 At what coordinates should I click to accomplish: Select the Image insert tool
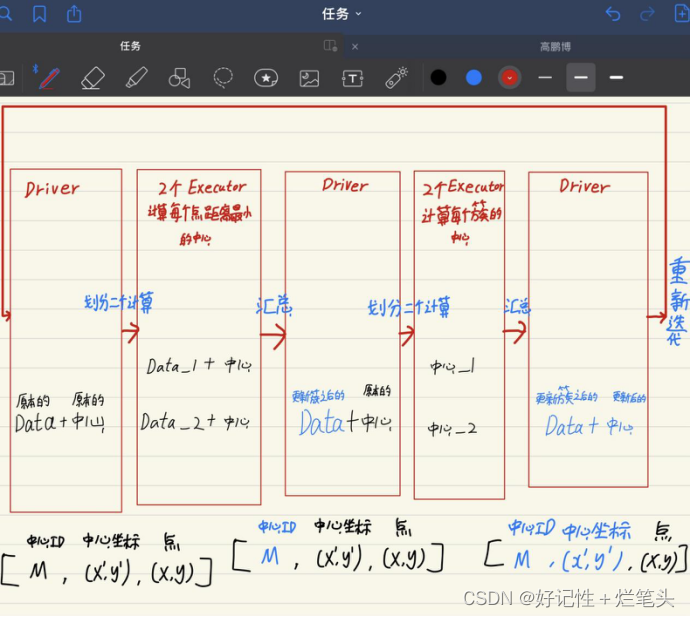[309, 79]
